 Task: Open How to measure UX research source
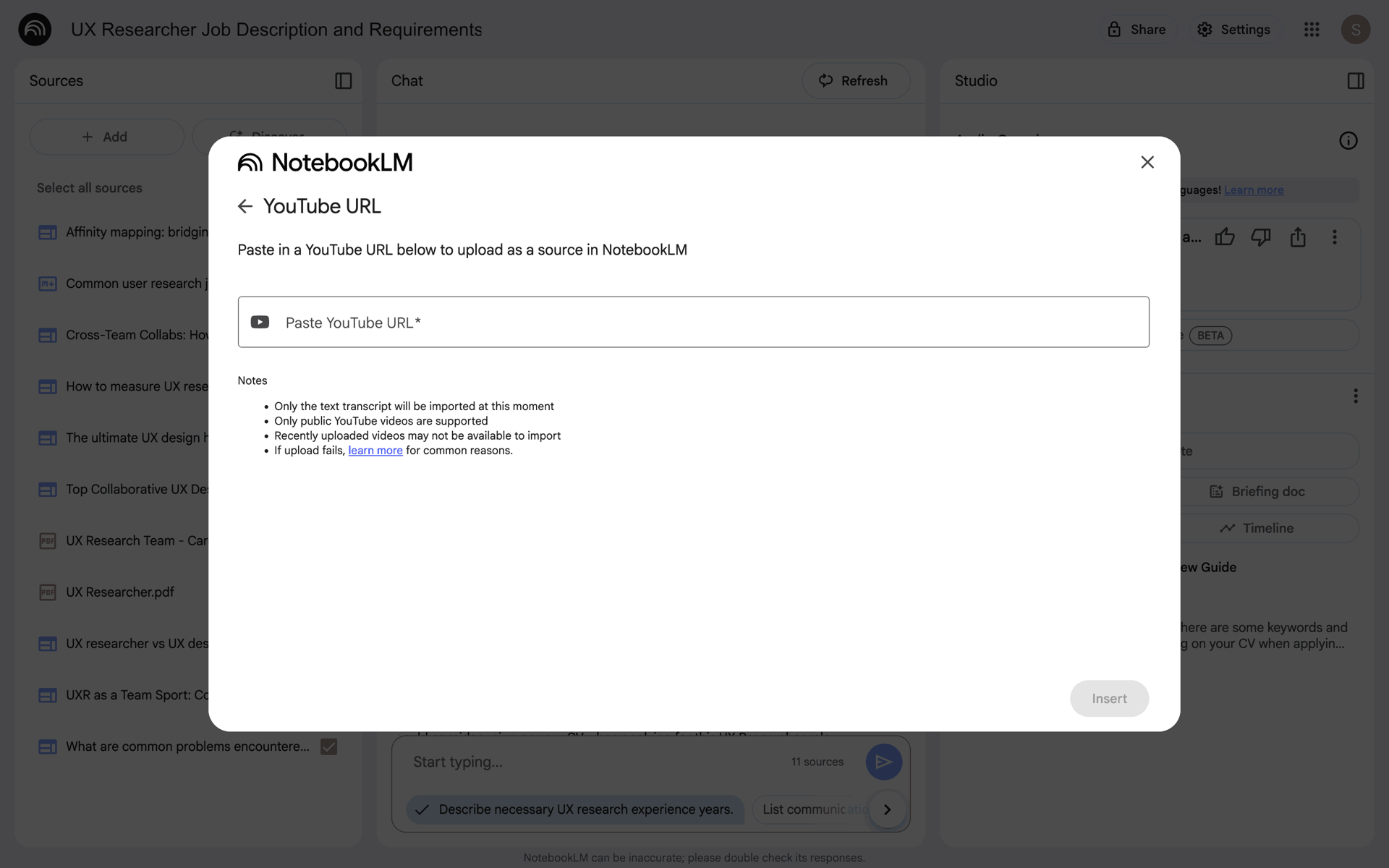point(137,386)
